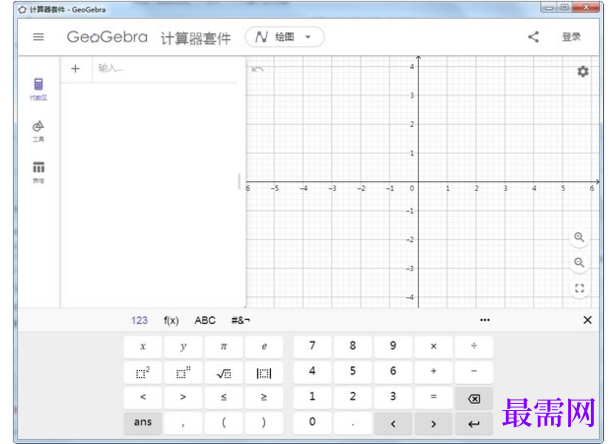Tap the division key
This screenshot has width=614, height=444.
(474, 346)
